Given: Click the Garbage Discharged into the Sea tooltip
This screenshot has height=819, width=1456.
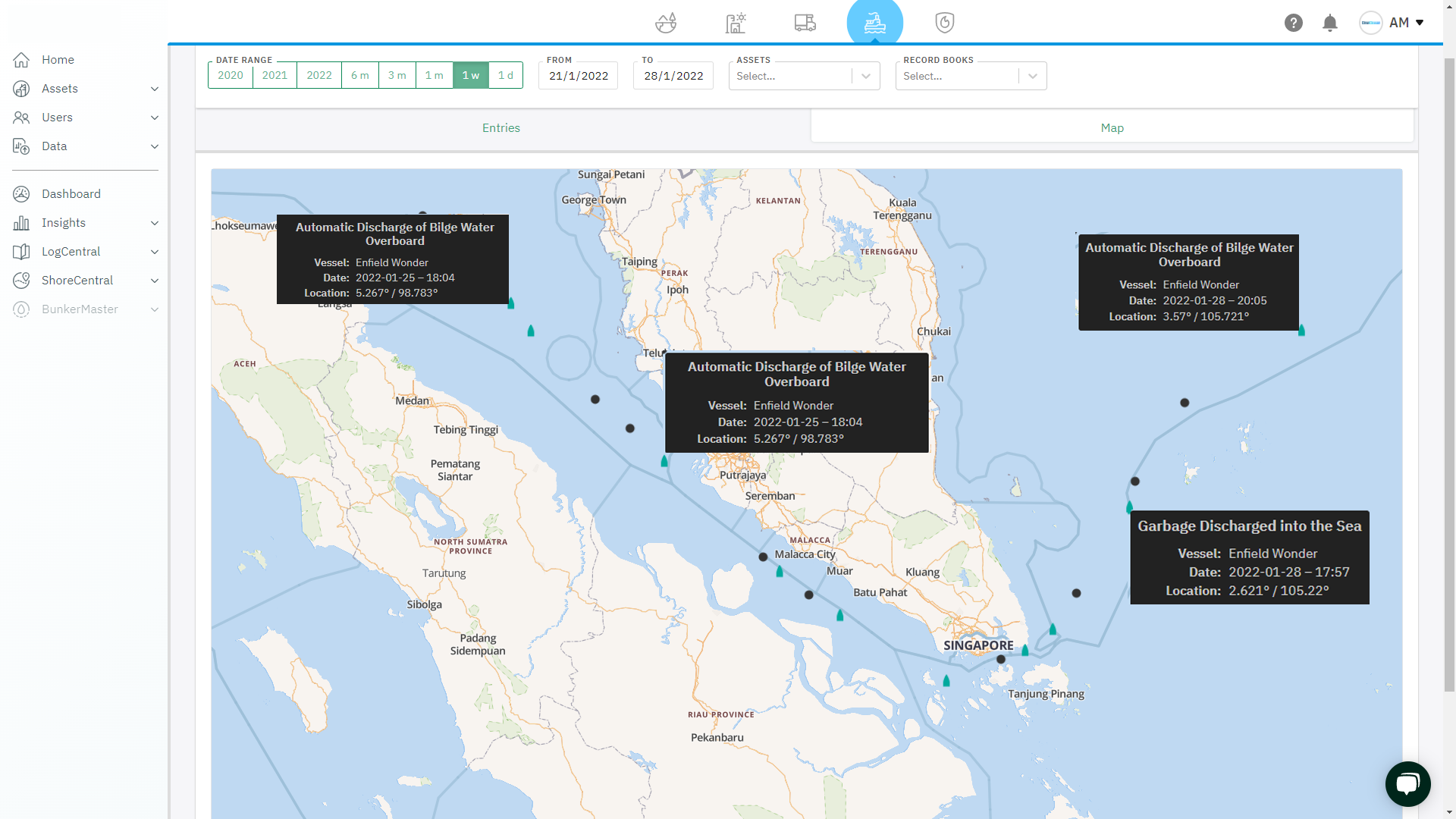Looking at the screenshot, I should pos(1250,557).
